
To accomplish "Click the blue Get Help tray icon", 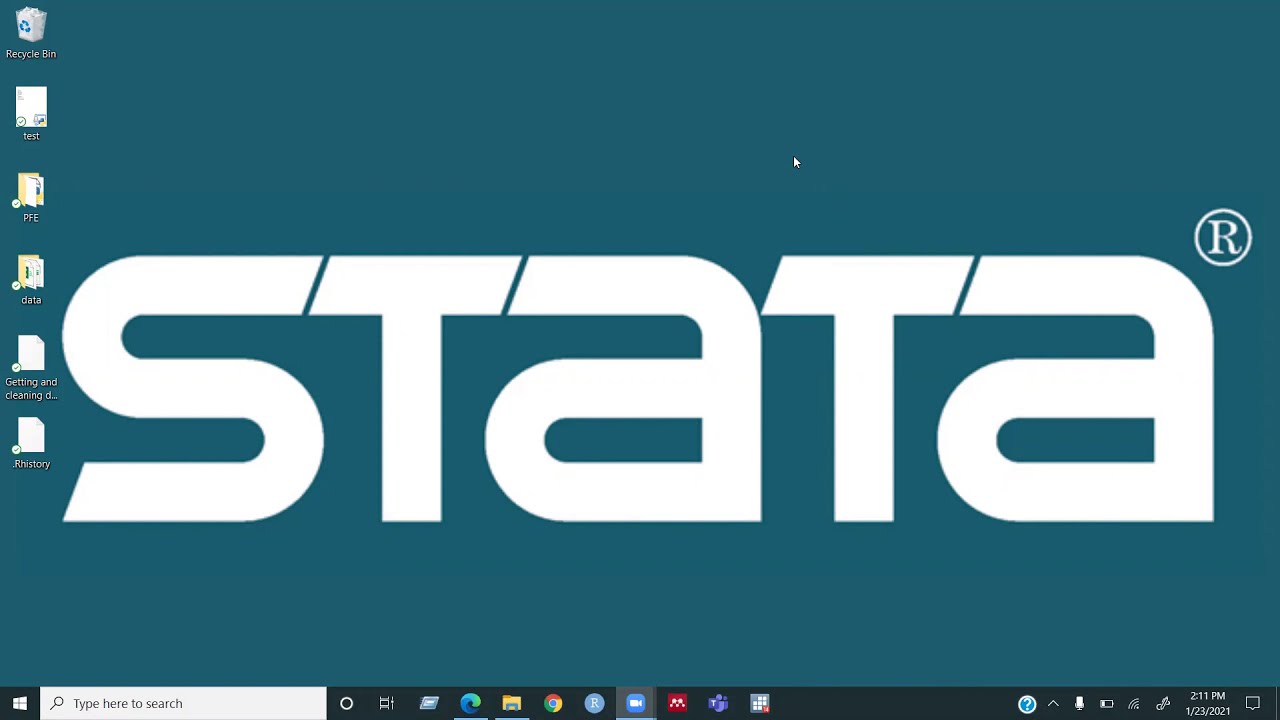I will point(1027,704).
